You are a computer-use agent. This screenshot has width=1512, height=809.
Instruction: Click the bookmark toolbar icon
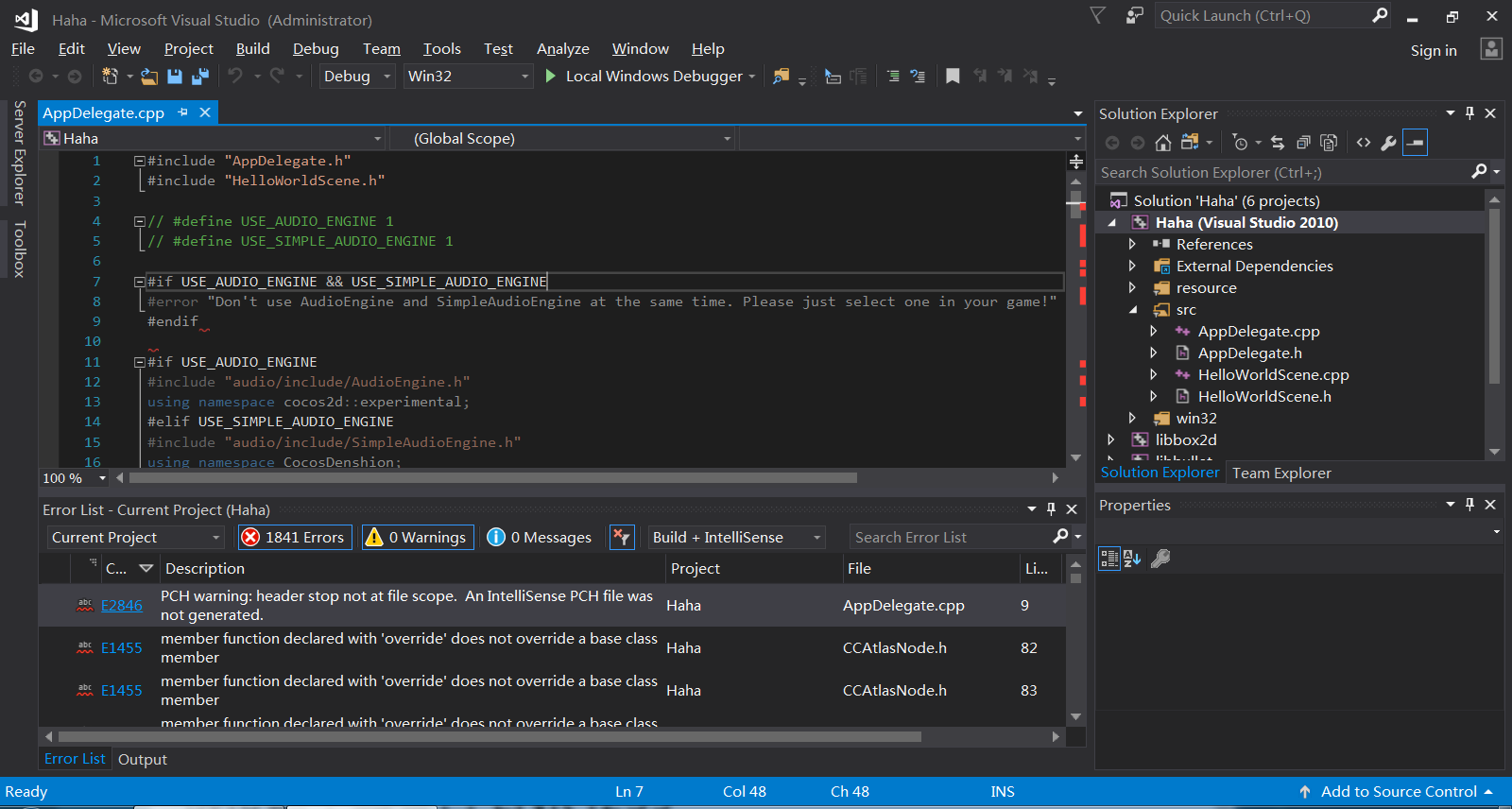953,77
